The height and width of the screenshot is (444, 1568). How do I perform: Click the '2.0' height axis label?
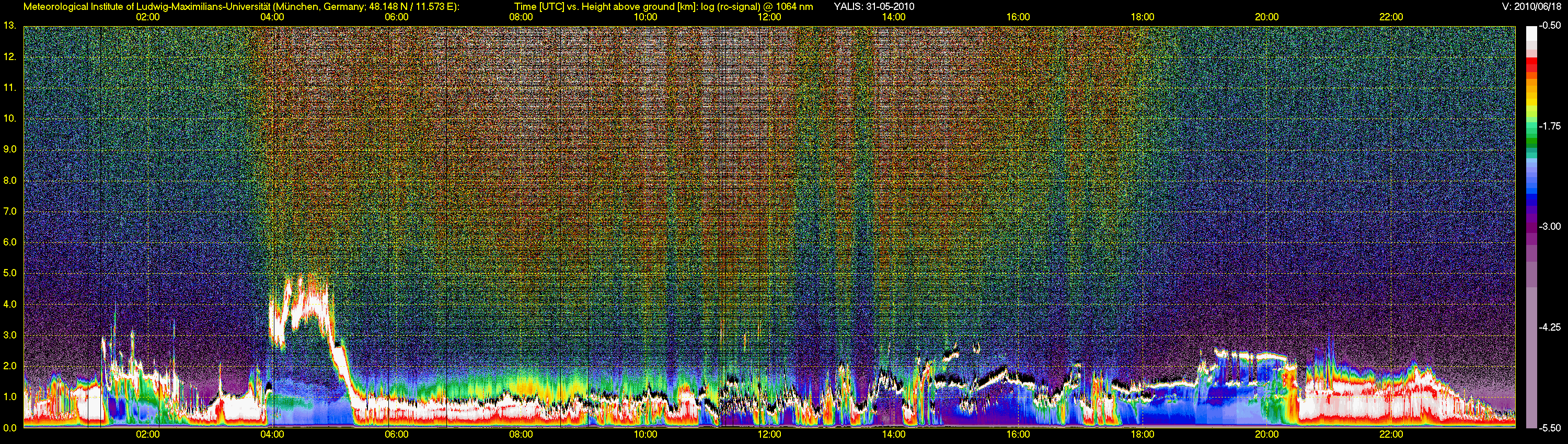coord(10,366)
